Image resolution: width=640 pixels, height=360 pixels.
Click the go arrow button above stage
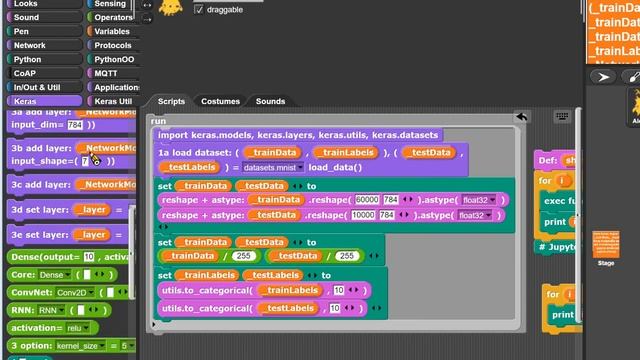tap(603, 77)
